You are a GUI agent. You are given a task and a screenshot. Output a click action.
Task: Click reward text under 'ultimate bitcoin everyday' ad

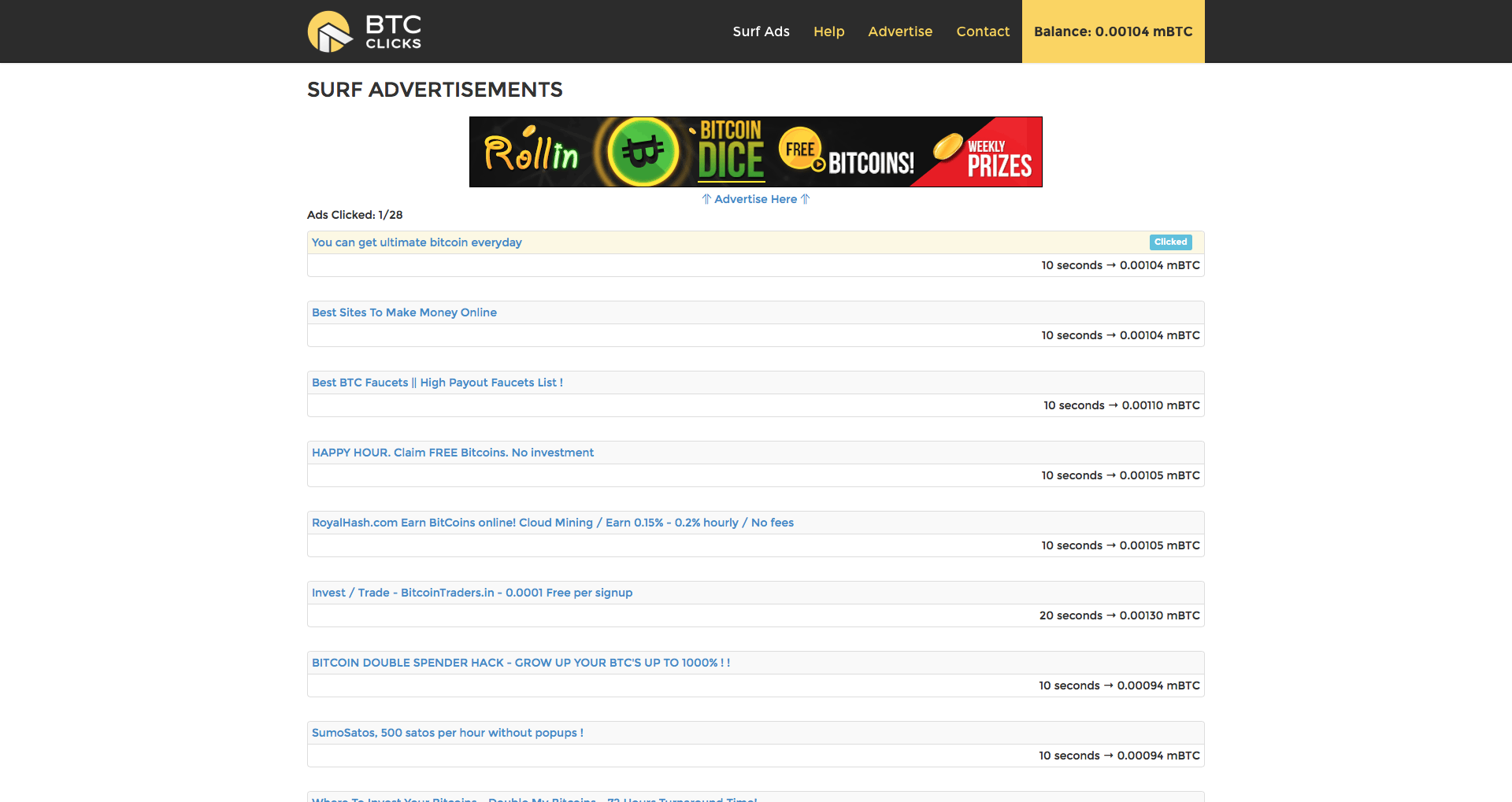(1121, 265)
